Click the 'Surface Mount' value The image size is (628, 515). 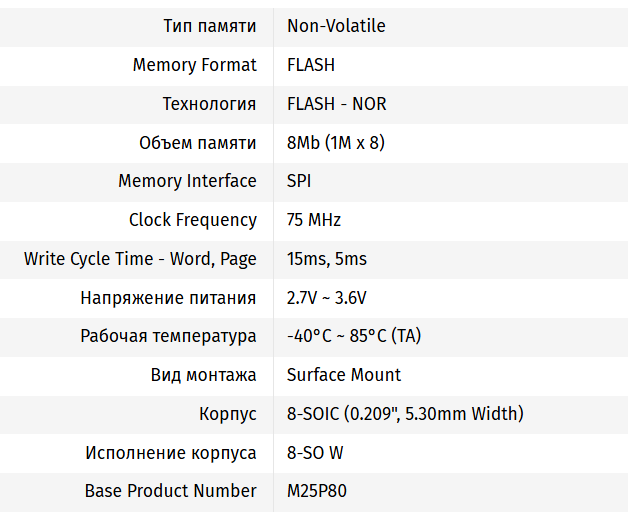344,375
